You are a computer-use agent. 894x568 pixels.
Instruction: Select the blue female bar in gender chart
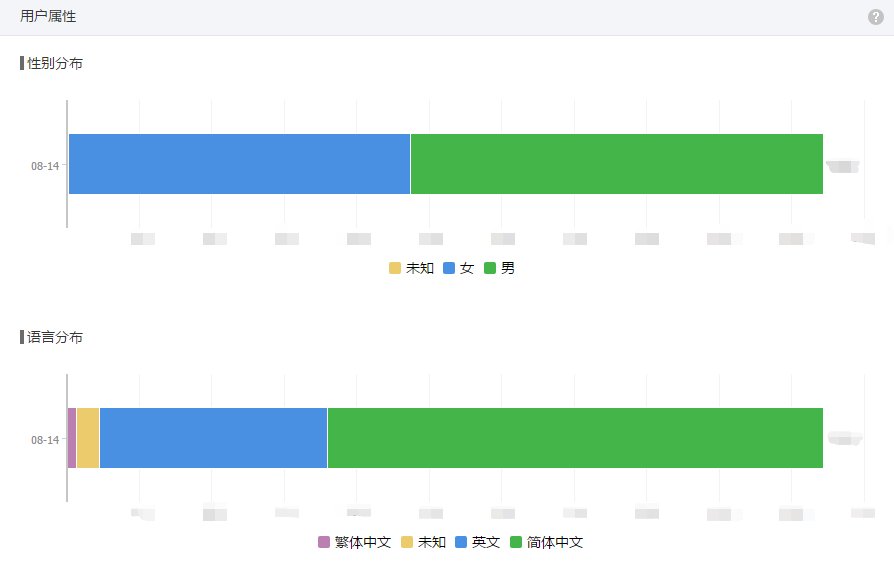tap(239, 164)
